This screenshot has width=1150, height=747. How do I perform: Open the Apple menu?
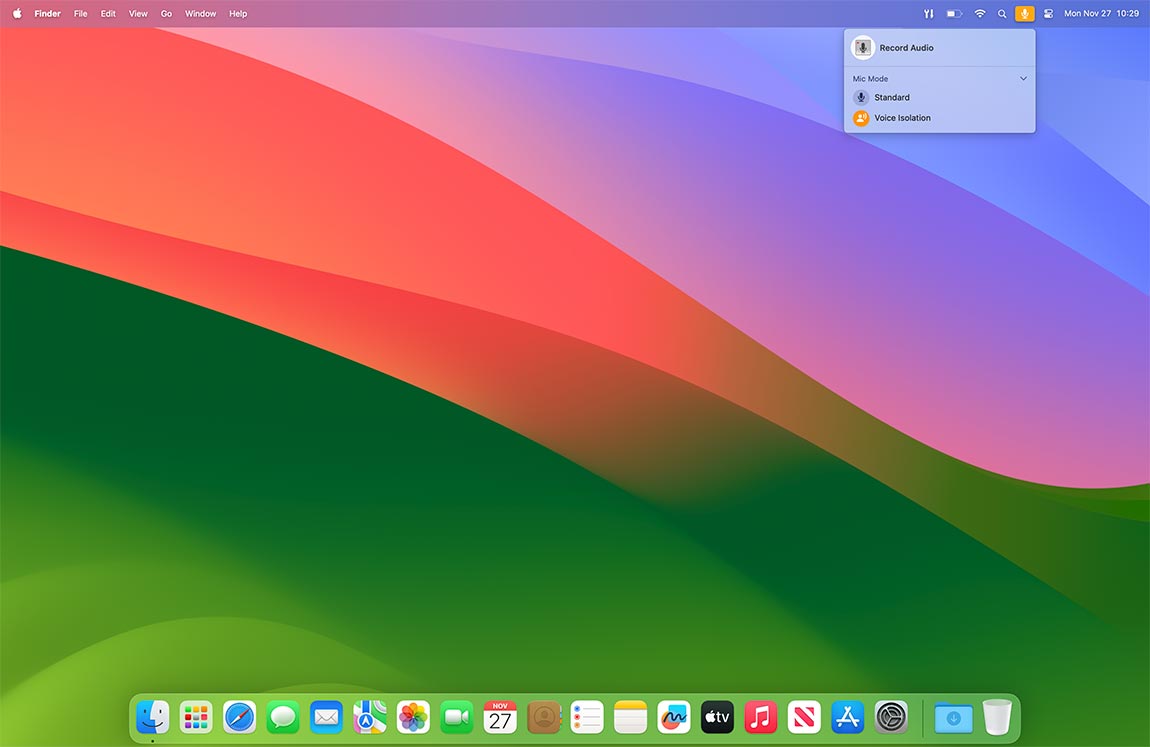(x=16, y=13)
